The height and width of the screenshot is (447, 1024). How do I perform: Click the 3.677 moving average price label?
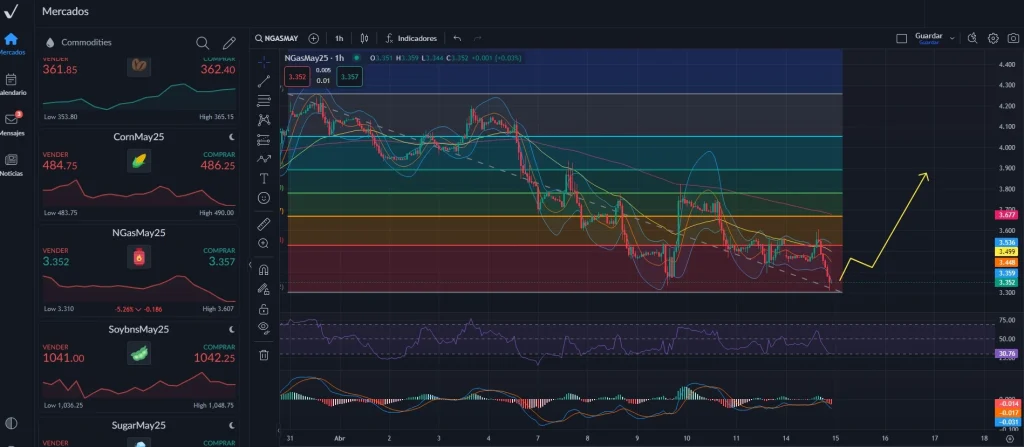click(1005, 214)
